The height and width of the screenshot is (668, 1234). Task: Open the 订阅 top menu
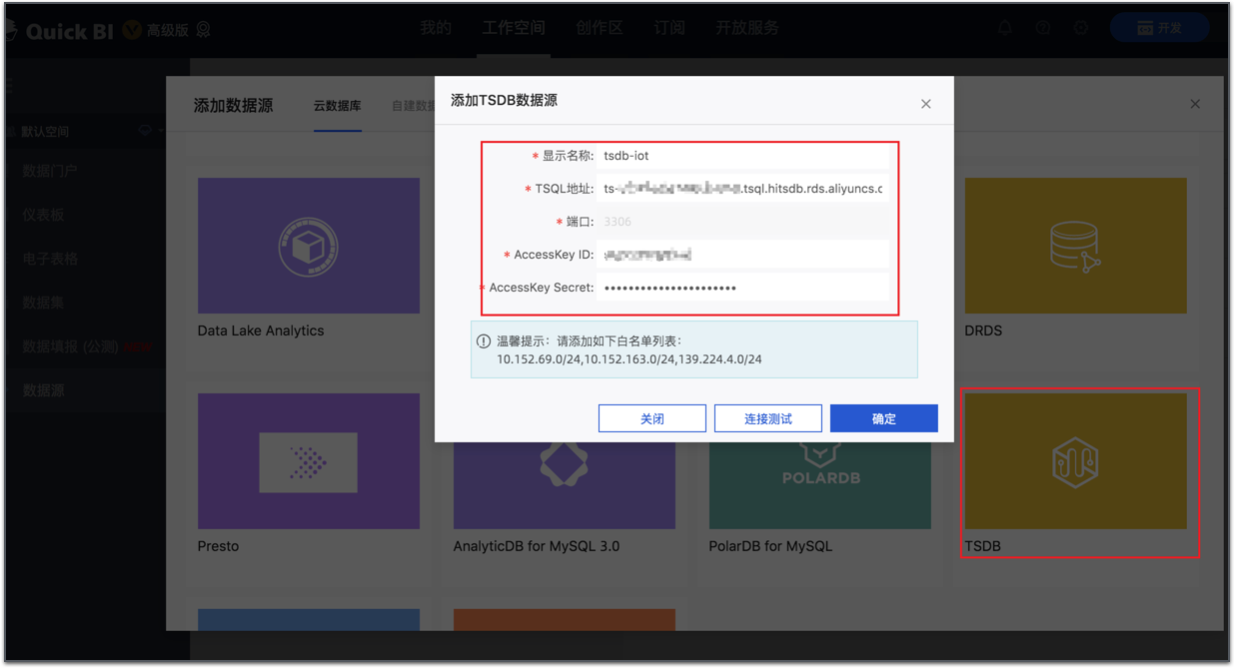669,28
